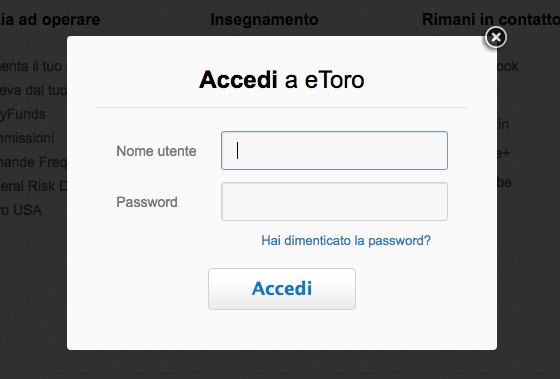The height and width of the screenshot is (379, 560).
Task: Open the link starting with eva dal tuo
Action: (34, 90)
